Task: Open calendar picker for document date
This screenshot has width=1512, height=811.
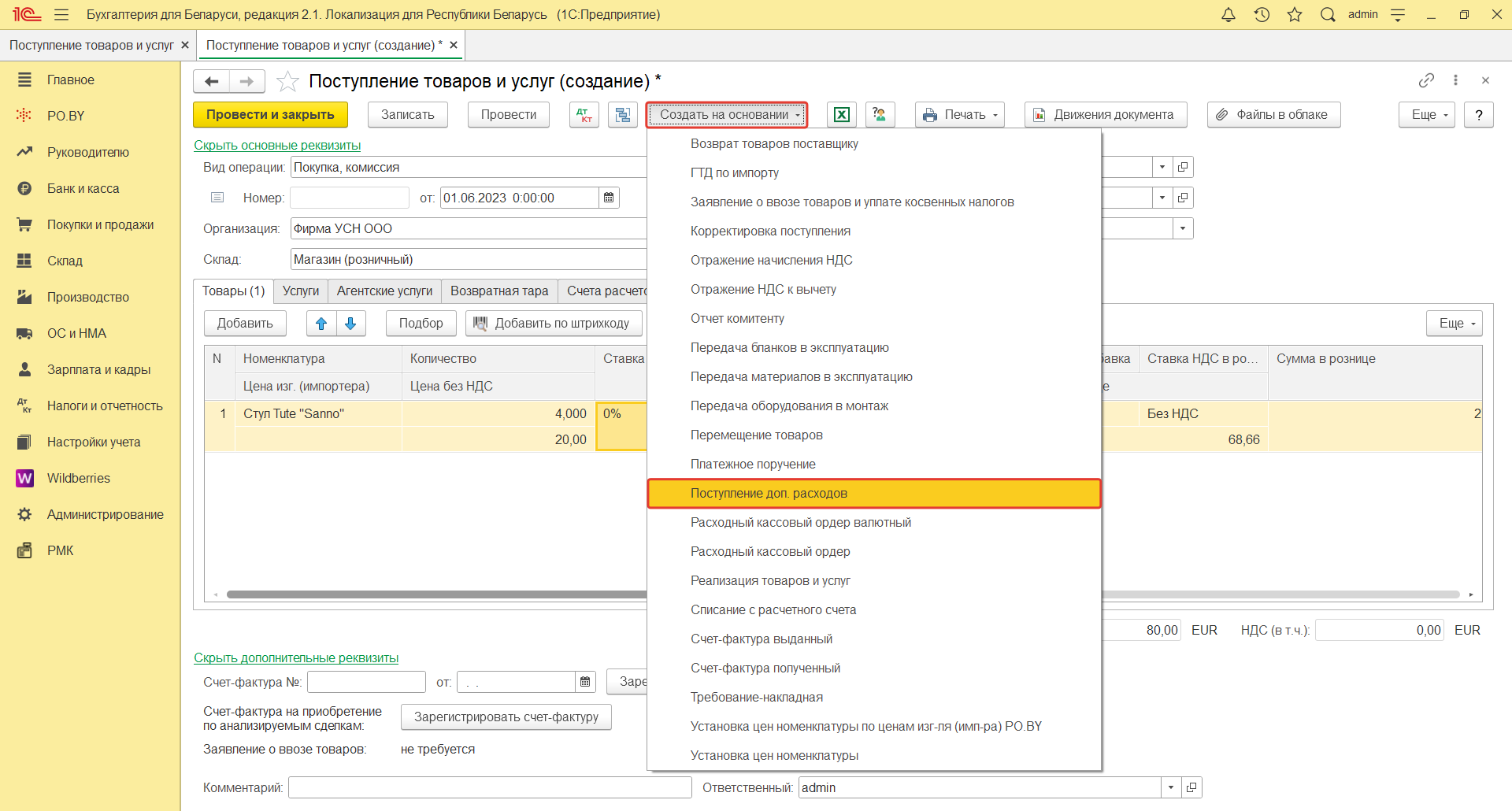Action: coord(609,198)
